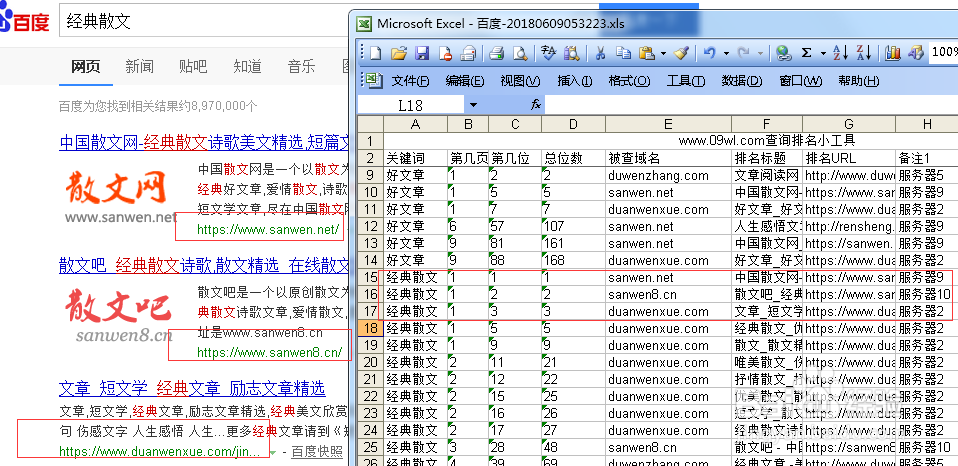The width and height of the screenshot is (958, 466).
Task: Copy selection with the Copy icon
Action: [623, 53]
